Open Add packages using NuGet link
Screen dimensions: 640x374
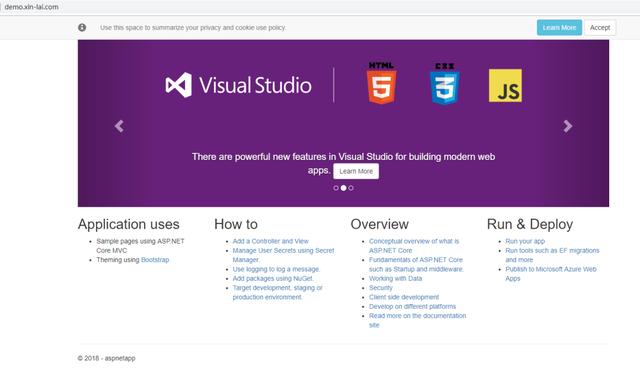coord(273,278)
